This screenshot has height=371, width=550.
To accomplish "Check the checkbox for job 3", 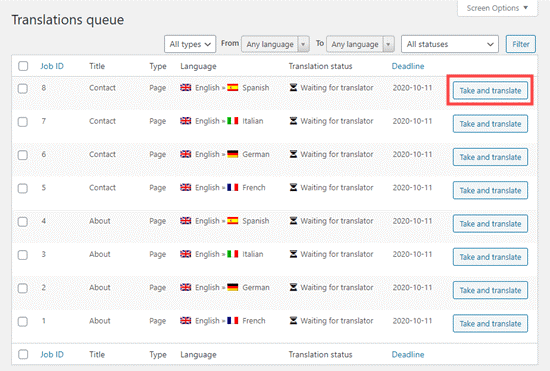I will pyautogui.click(x=23, y=255).
